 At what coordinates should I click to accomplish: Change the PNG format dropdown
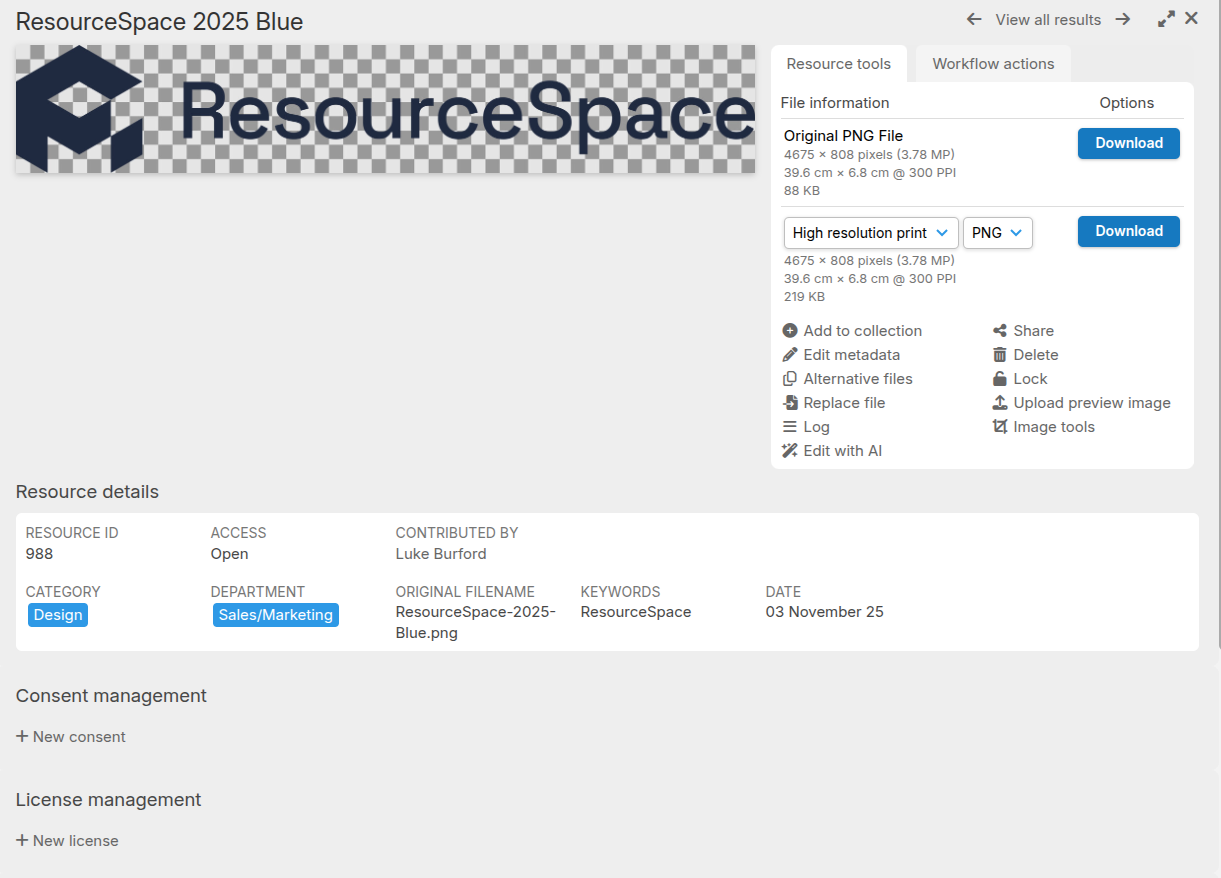[997, 232]
